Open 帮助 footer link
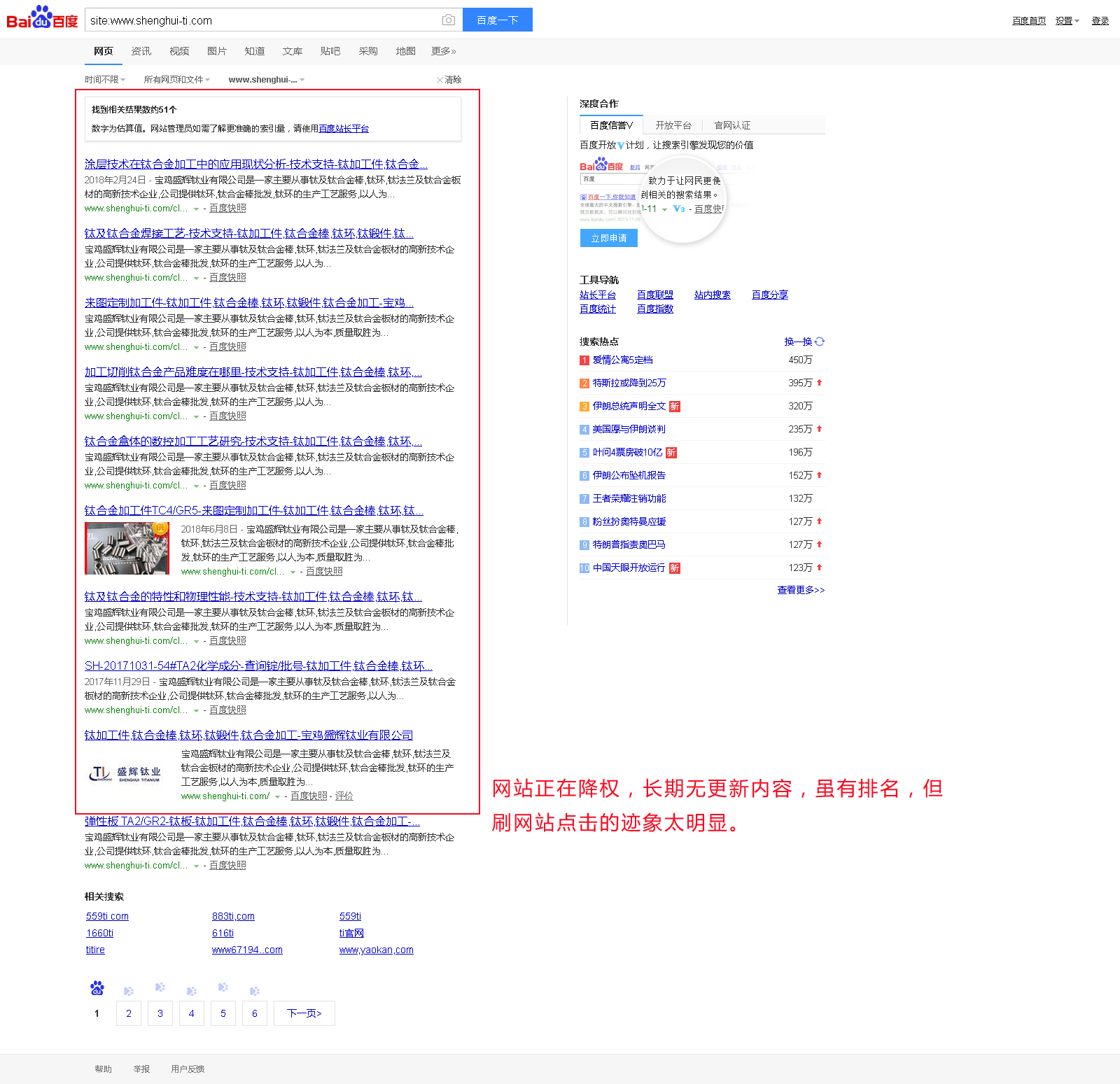This screenshot has height=1084, width=1120. [x=104, y=1069]
